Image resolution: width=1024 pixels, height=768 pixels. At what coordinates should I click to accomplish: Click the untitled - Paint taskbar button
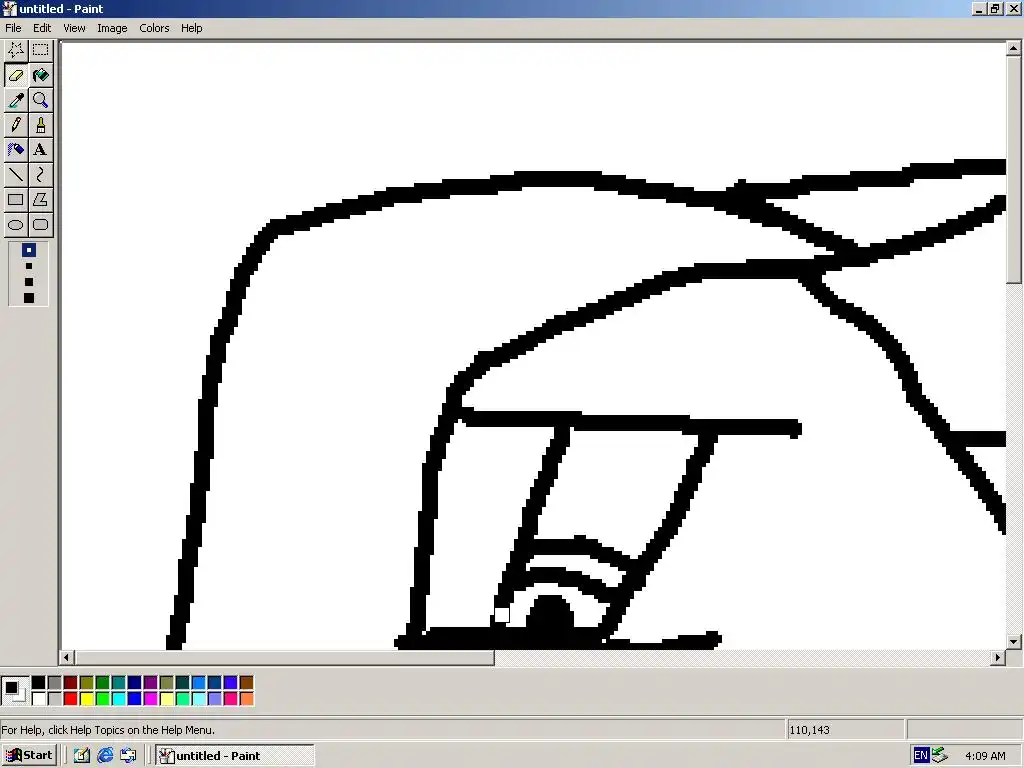pos(235,756)
